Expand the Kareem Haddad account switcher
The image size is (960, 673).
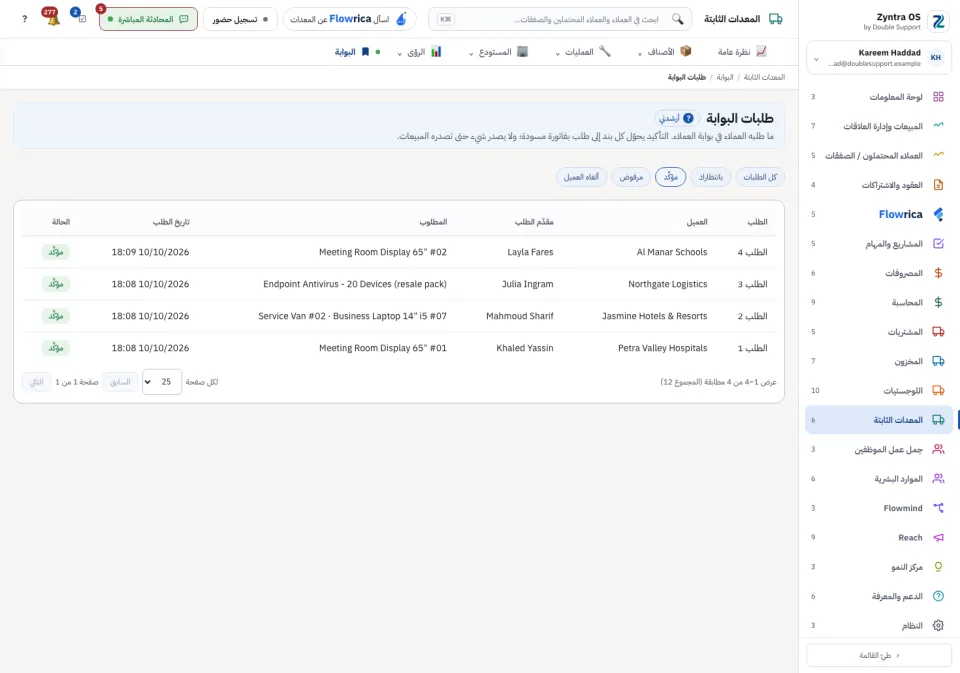tap(879, 58)
